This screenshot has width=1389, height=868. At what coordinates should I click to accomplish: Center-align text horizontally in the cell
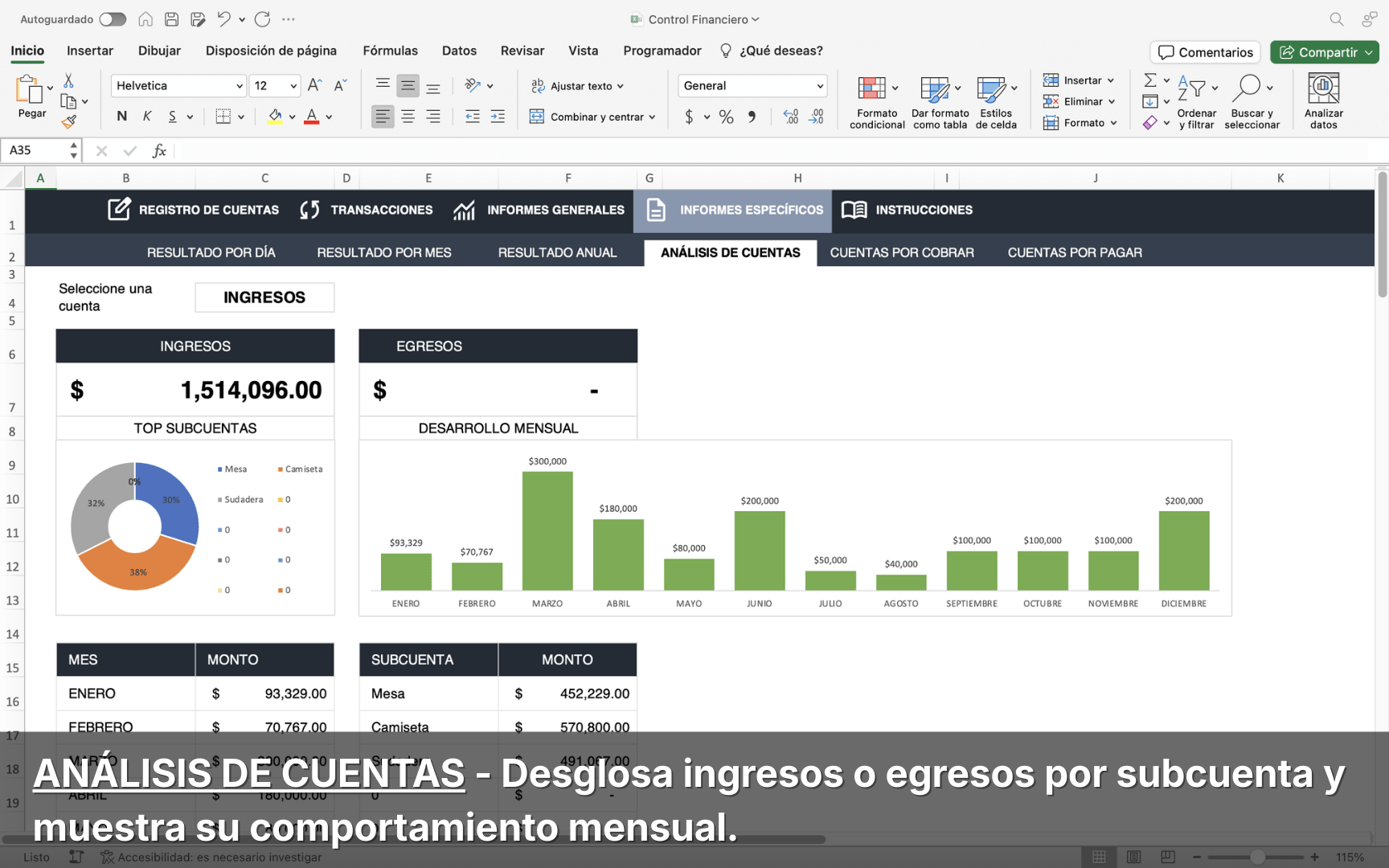point(408,117)
